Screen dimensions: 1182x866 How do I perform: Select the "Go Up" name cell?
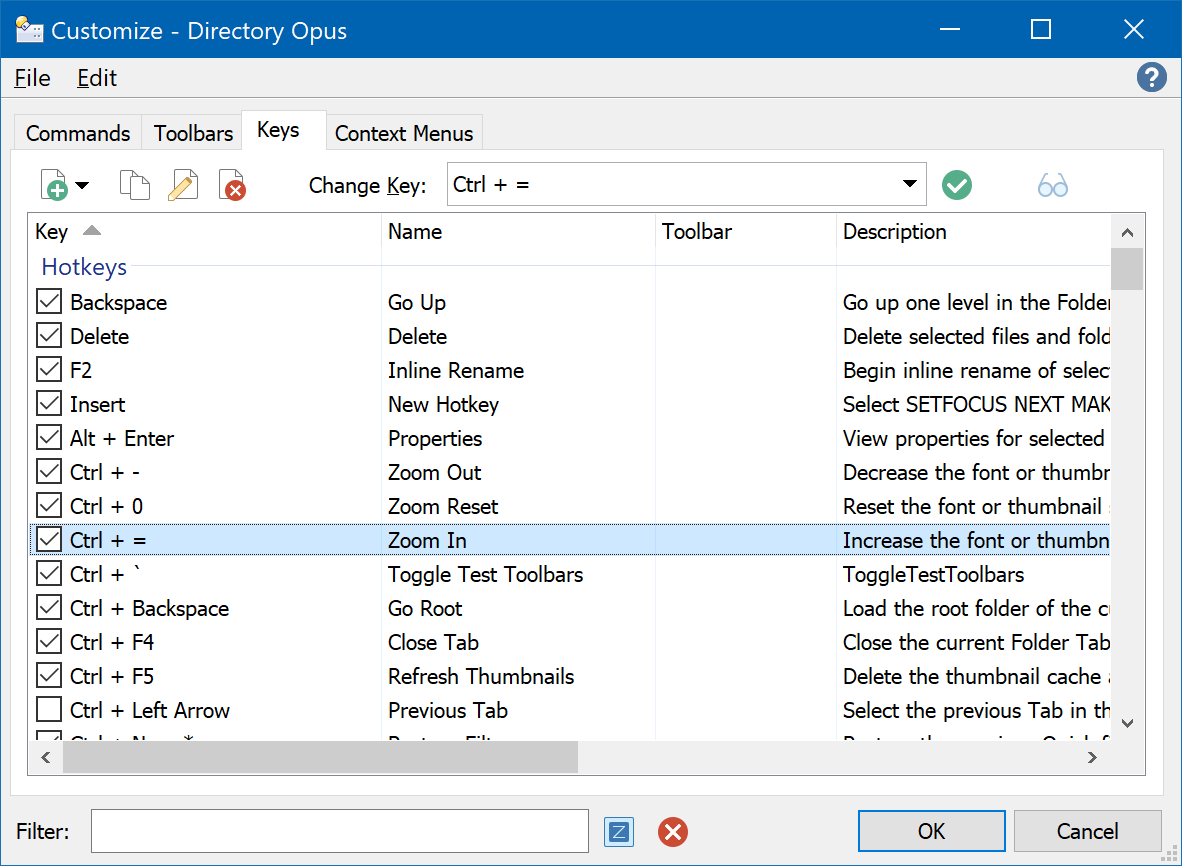(417, 302)
